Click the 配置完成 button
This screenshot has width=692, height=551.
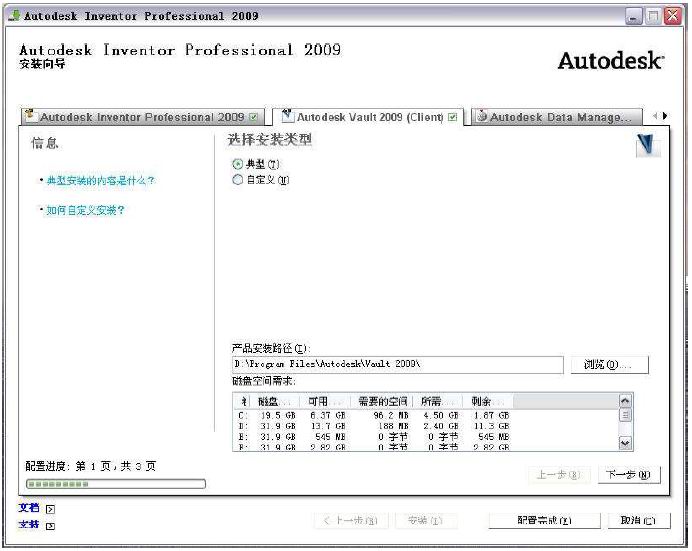544,520
